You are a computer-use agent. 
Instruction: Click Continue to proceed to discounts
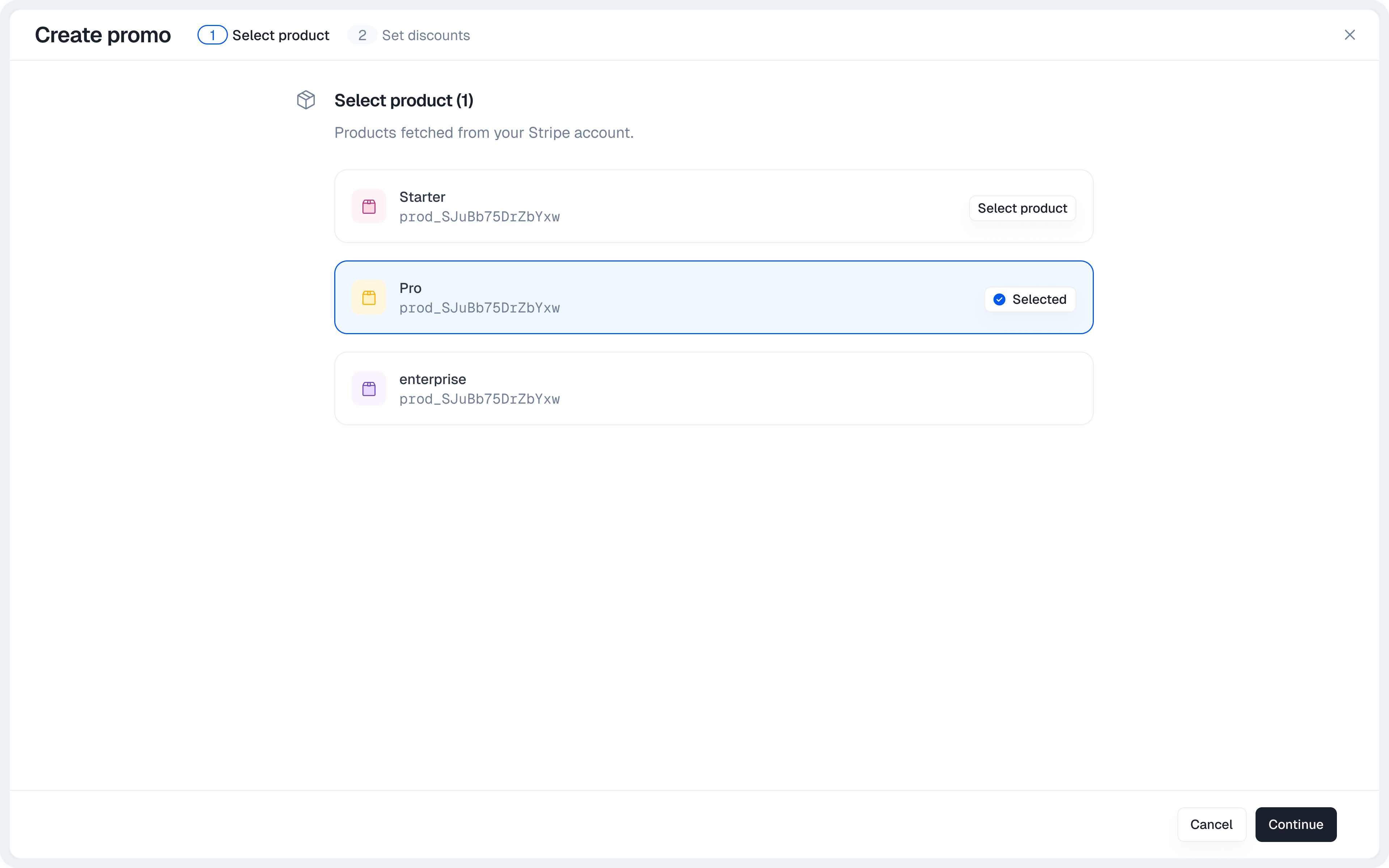[x=1295, y=824]
